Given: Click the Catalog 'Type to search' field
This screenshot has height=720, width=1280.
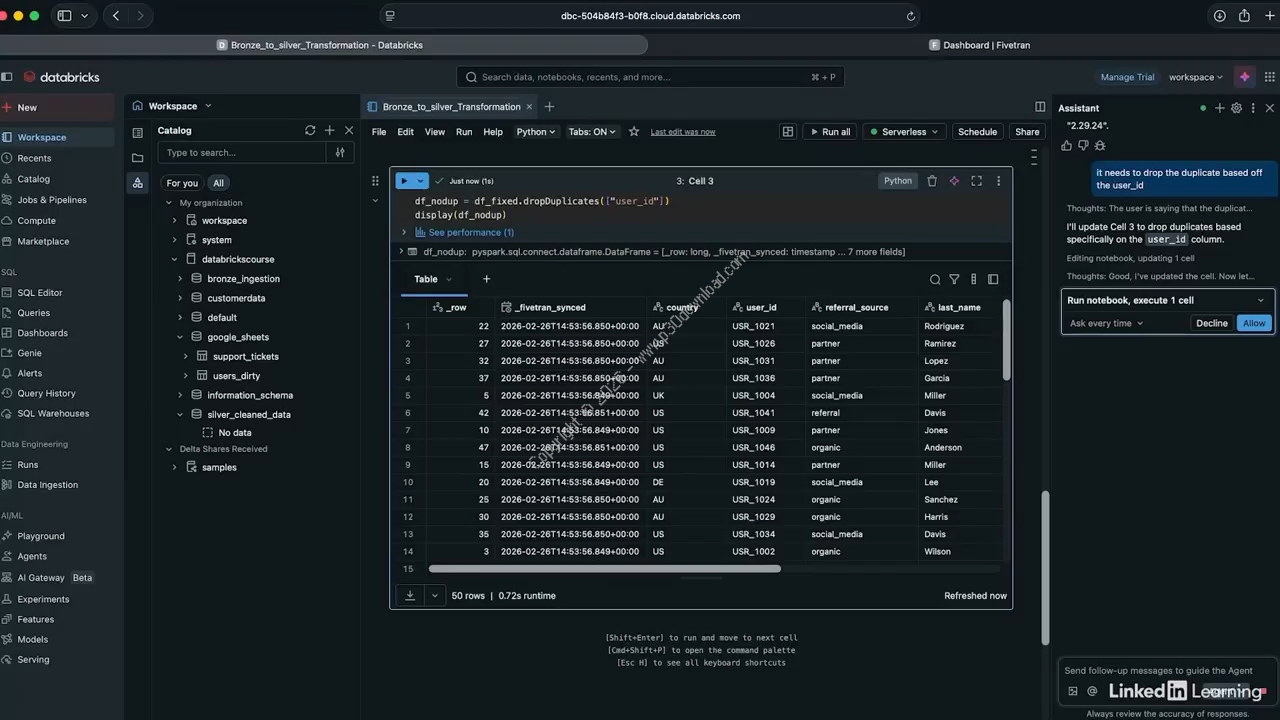Looking at the screenshot, I should [x=243, y=153].
